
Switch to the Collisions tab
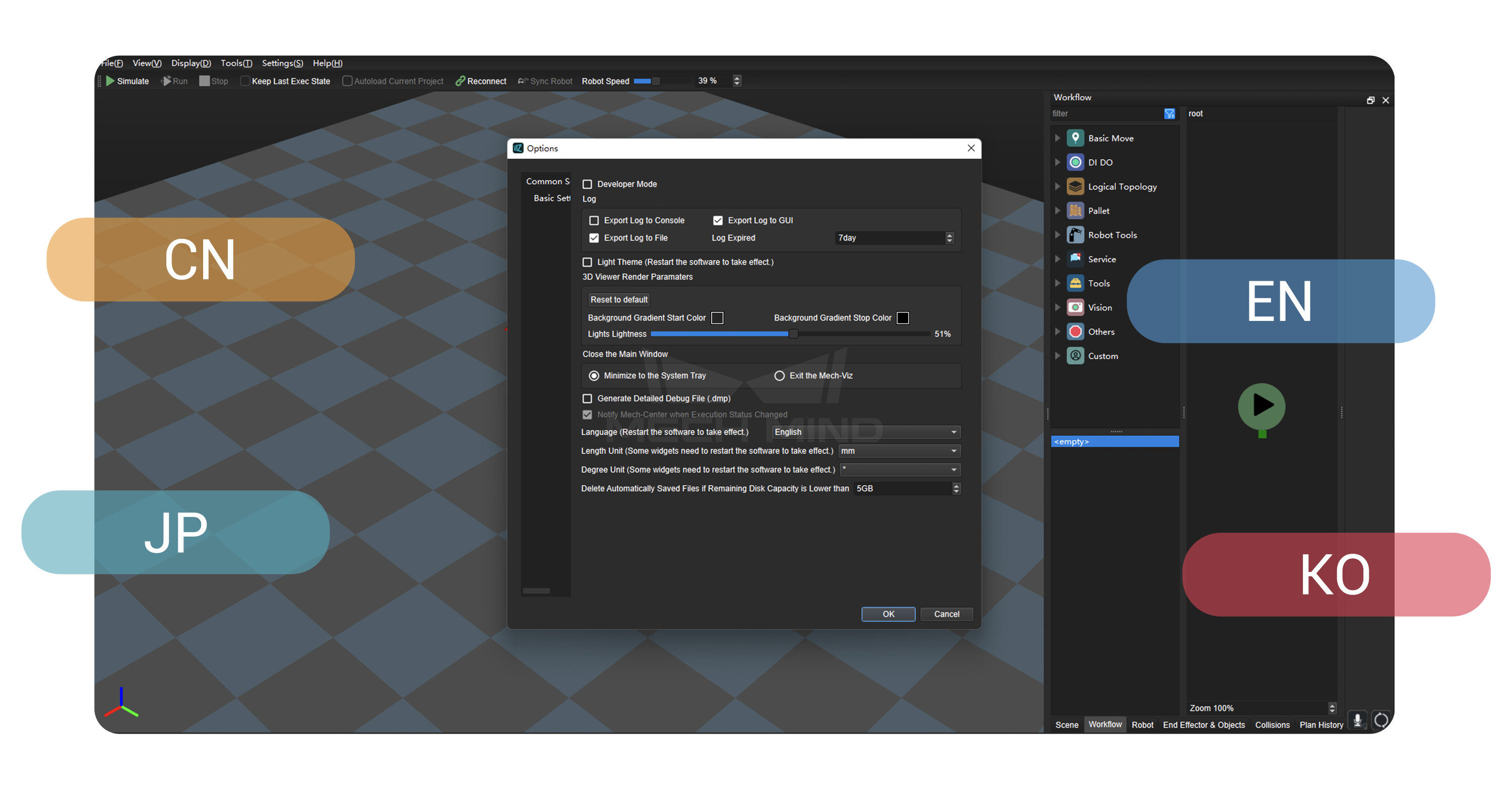(1272, 725)
